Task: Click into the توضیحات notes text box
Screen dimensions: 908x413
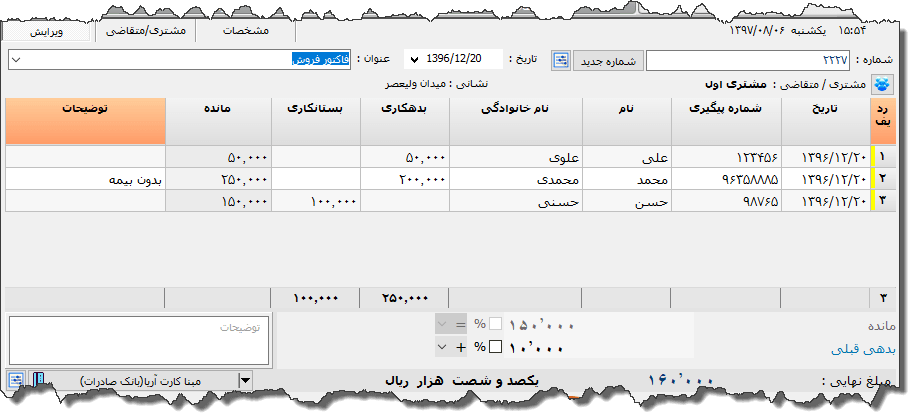Action: tap(139, 341)
